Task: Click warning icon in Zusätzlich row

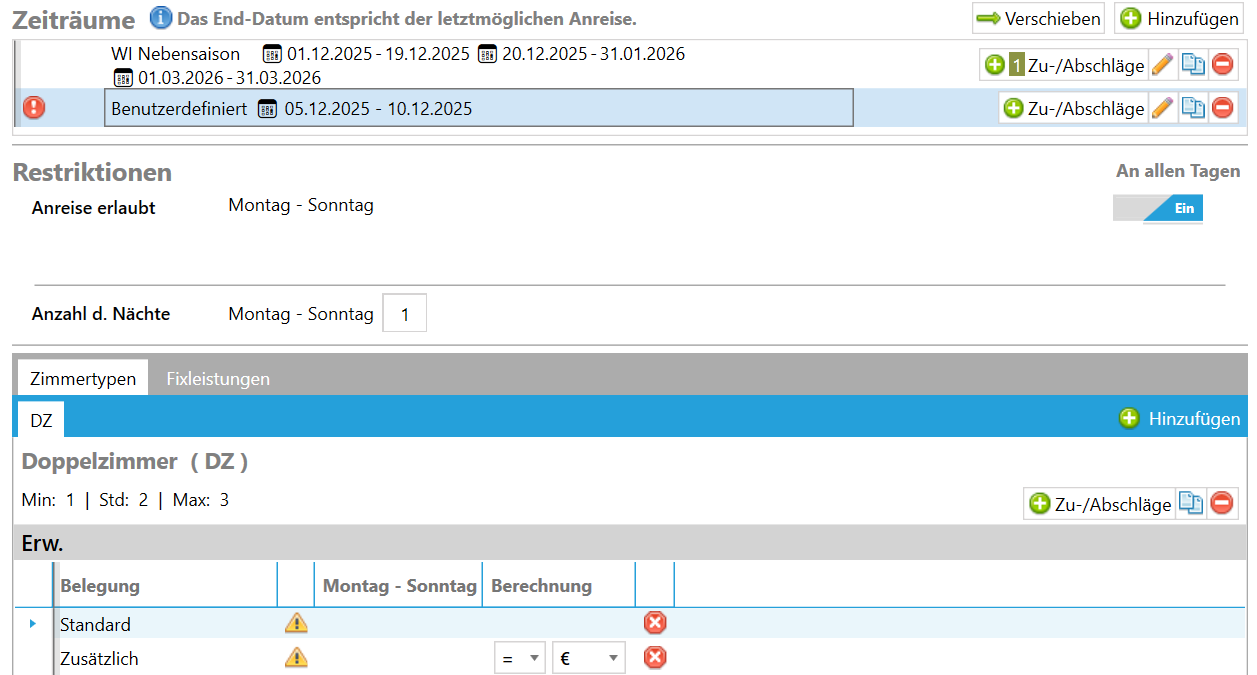Action: click(296, 657)
